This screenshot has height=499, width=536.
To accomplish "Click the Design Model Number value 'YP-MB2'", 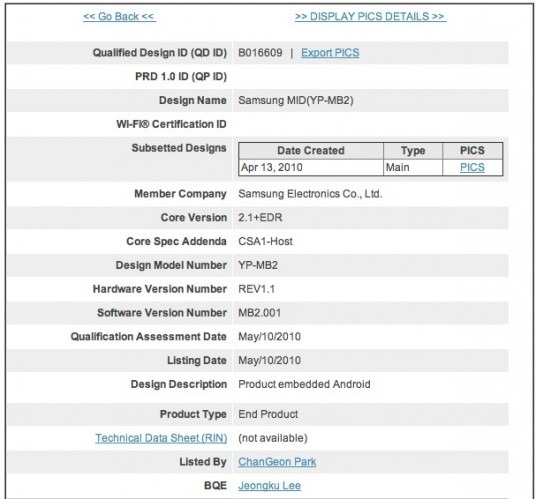I will pos(258,265).
